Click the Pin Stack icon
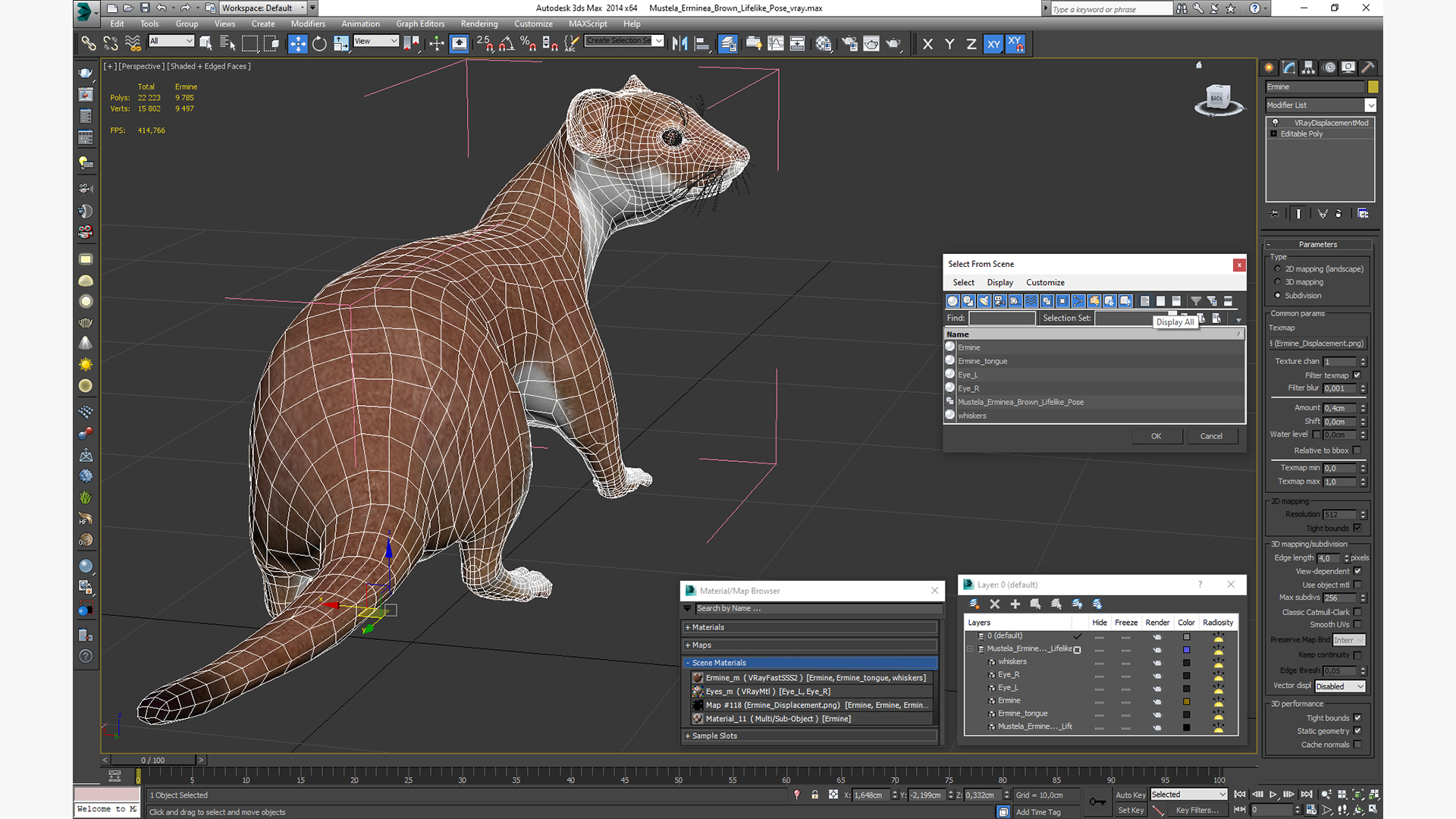Image resolution: width=1456 pixels, height=819 pixels. [1274, 214]
